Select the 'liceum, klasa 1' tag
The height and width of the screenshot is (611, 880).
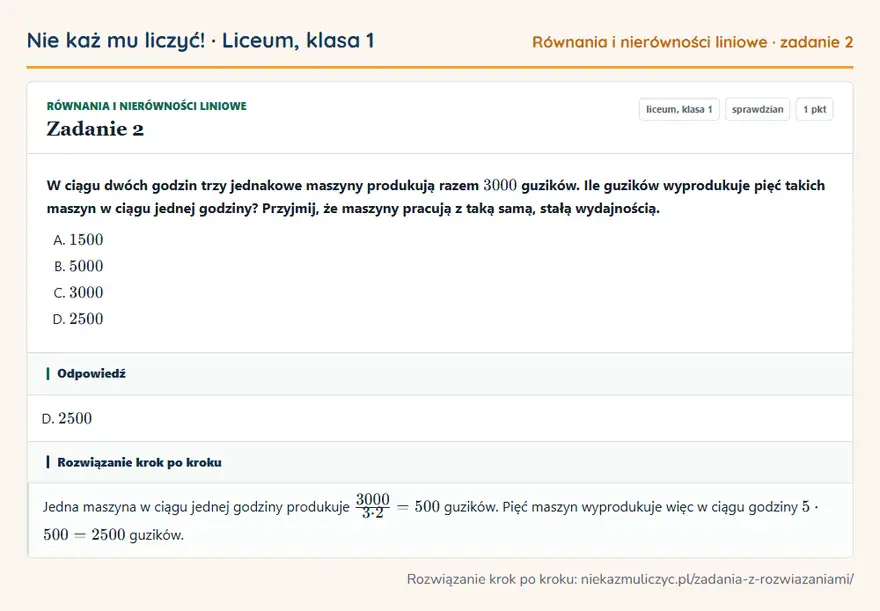pos(679,109)
